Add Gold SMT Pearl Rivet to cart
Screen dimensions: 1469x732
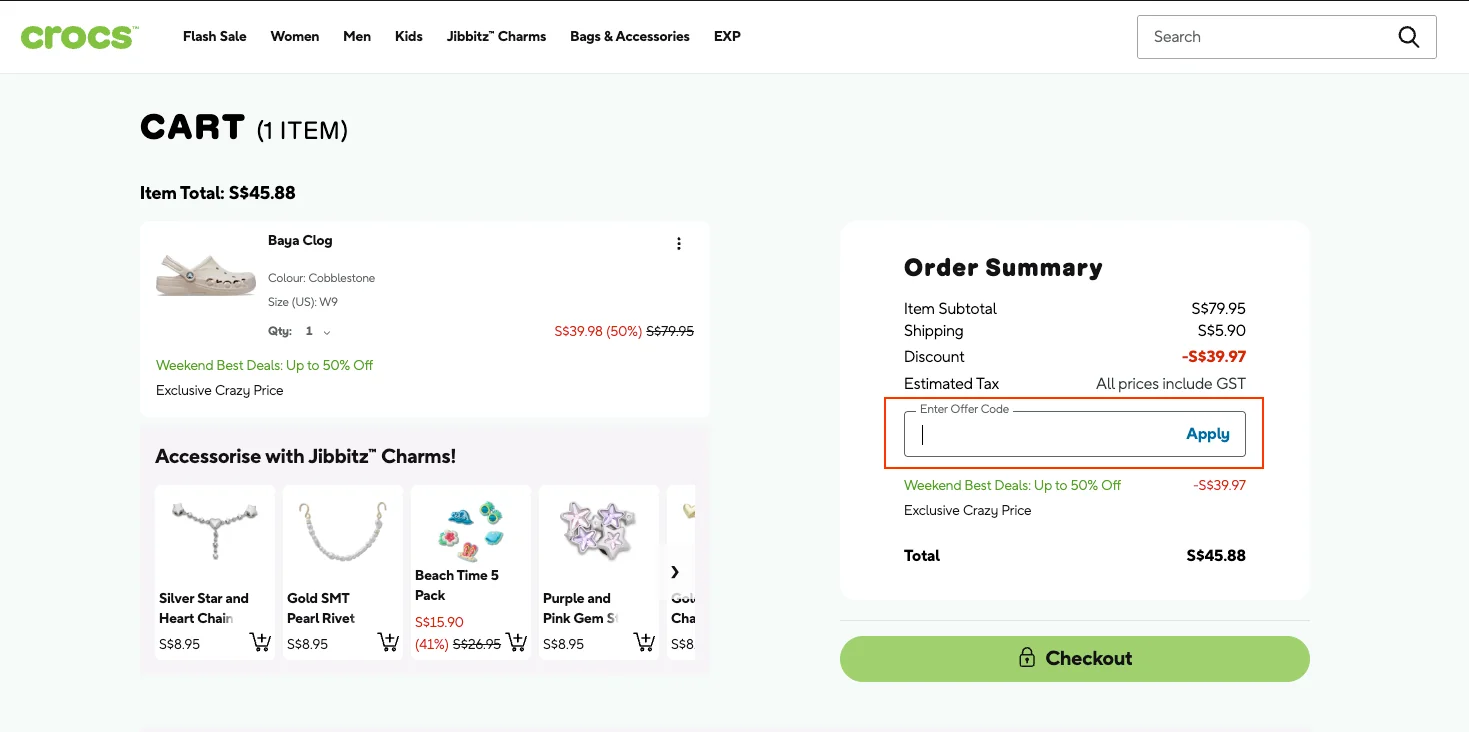coord(388,642)
